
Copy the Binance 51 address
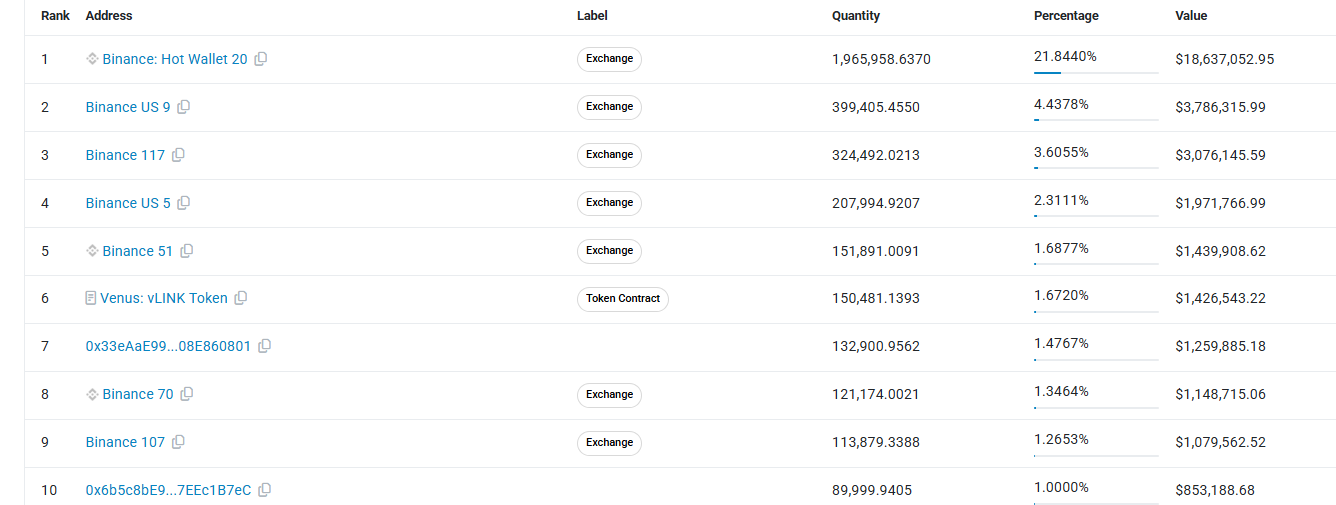tap(186, 251)
